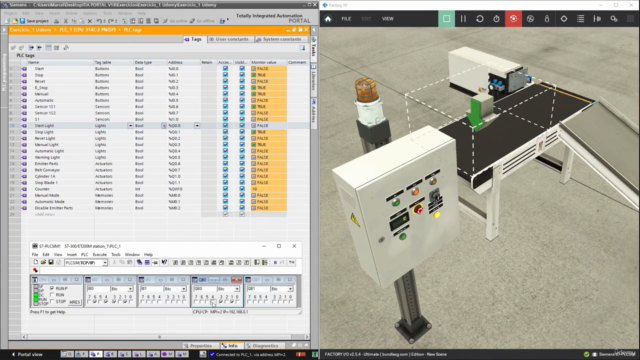The image size is (640, 360).
Task: Click the PLCSIM open folder icon
Action: 43,262
